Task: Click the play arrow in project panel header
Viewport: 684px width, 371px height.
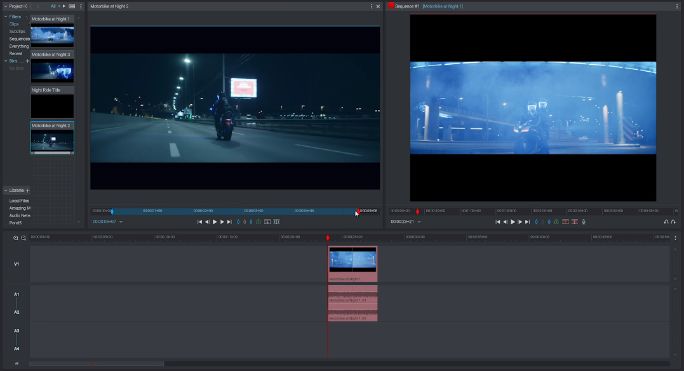Action: pos(65,6)
